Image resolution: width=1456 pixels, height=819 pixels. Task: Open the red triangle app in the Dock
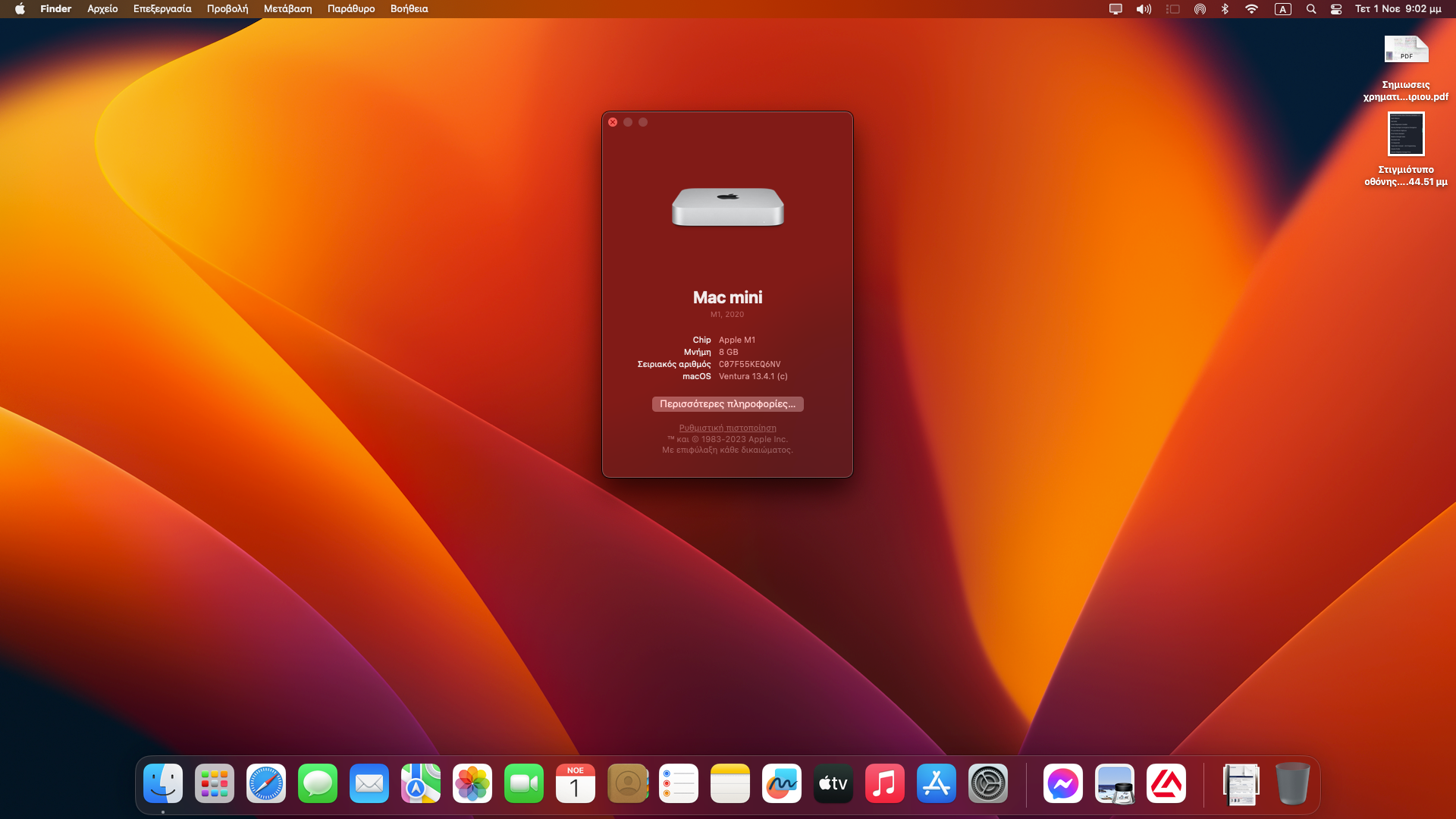pos(1166,783)
